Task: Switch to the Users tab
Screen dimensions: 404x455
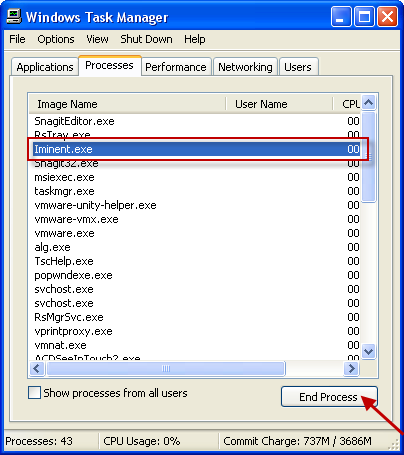Action: click(298, 67)
